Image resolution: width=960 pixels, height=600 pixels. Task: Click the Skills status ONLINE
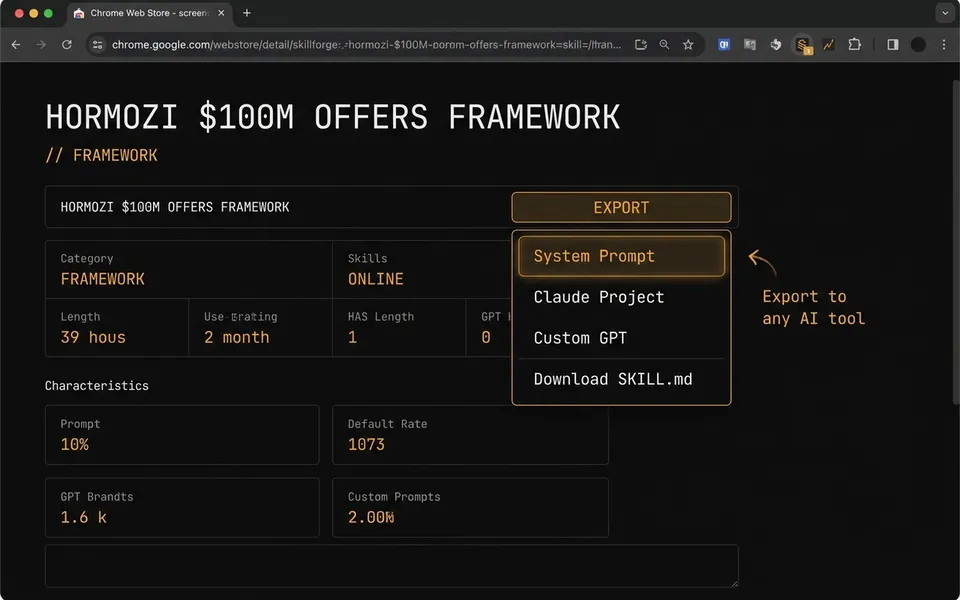375,279
